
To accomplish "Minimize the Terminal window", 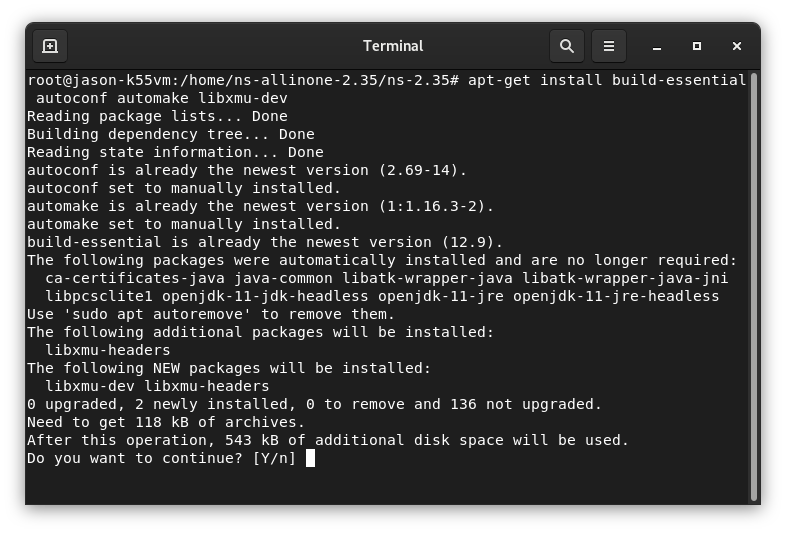I will click(x=657, y=46).
